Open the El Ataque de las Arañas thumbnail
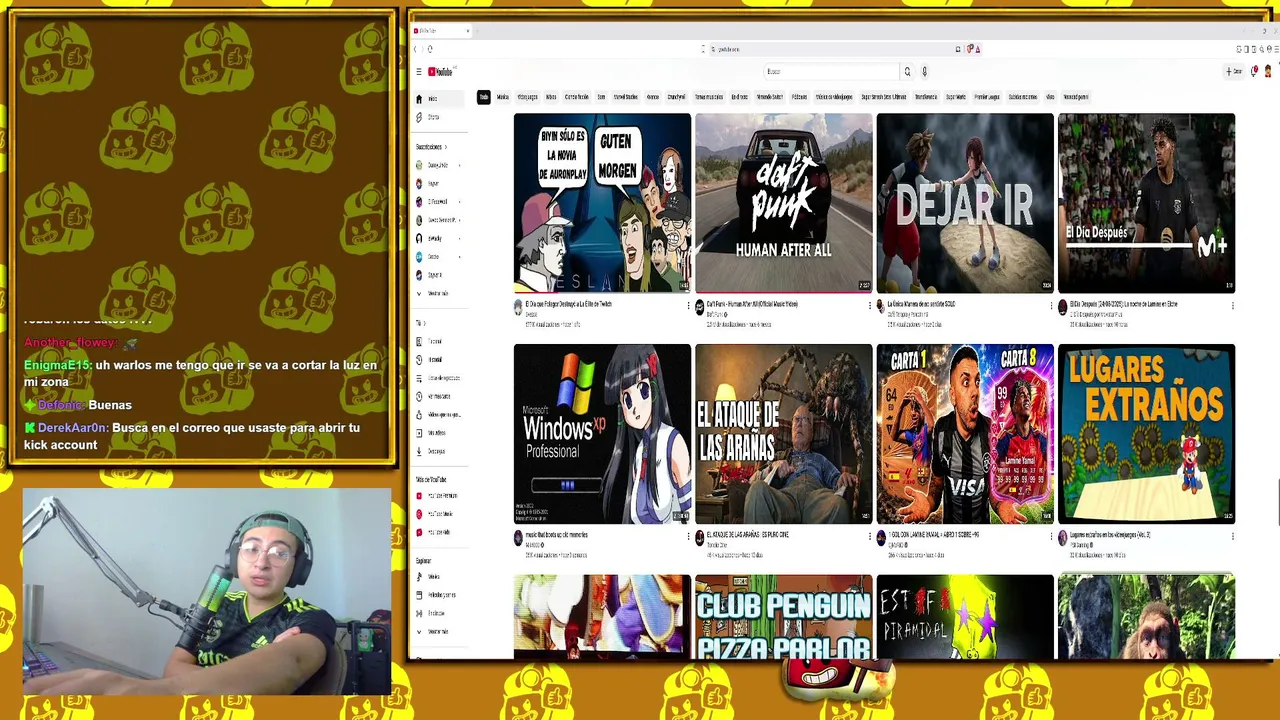The image size is (1280, 720). point(784,434)
